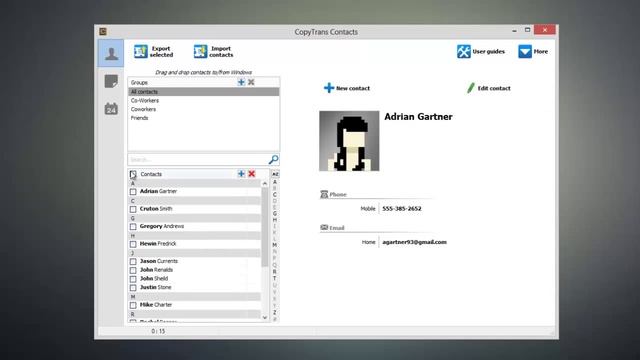640x360 pixels.
Task: Click the New contact text button
Action: click(x=353, y=88)
